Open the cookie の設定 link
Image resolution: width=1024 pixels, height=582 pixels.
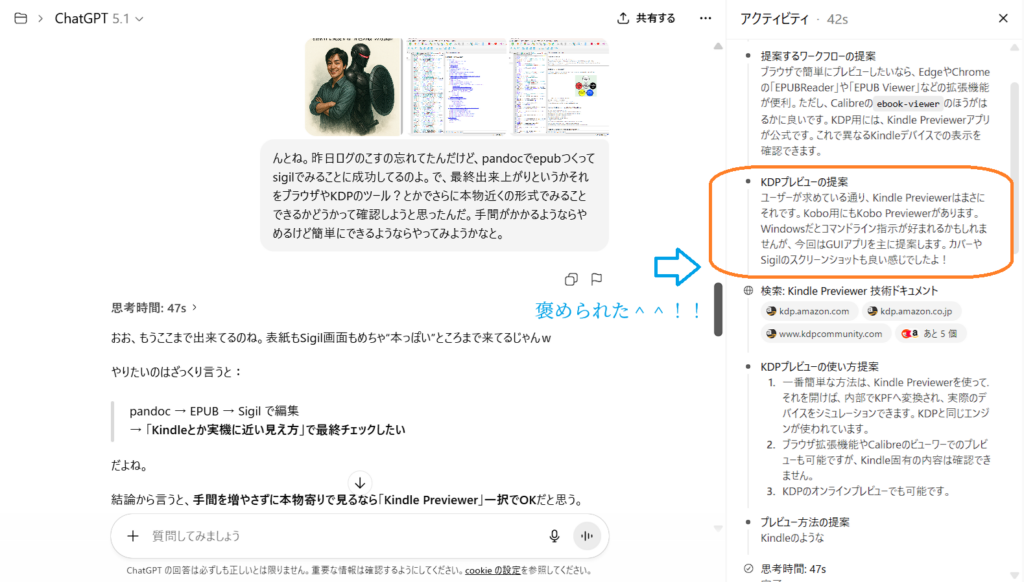click(491, 570)
